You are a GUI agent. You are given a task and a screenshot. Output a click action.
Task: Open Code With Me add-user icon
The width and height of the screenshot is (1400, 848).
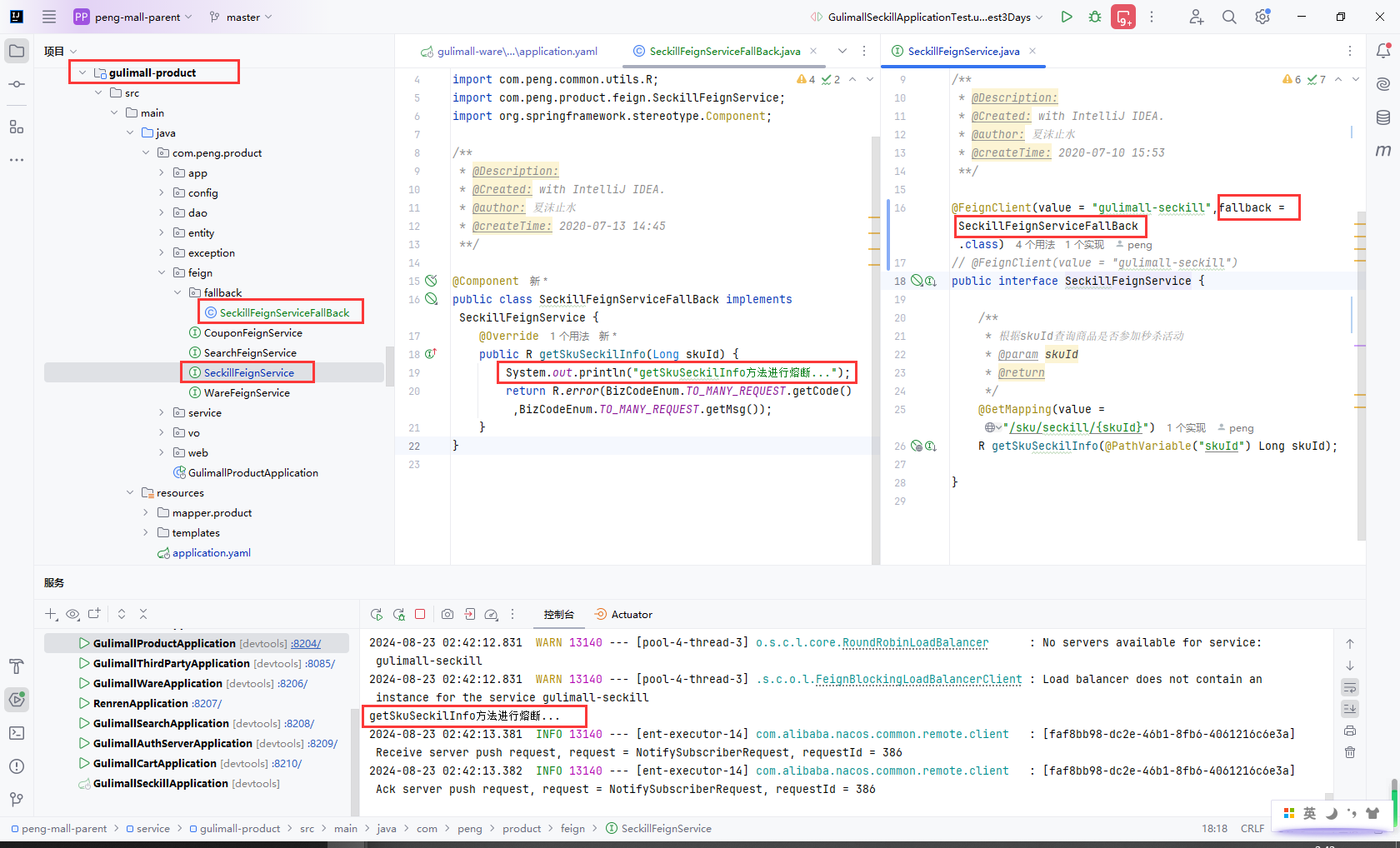coord(1197,17)
